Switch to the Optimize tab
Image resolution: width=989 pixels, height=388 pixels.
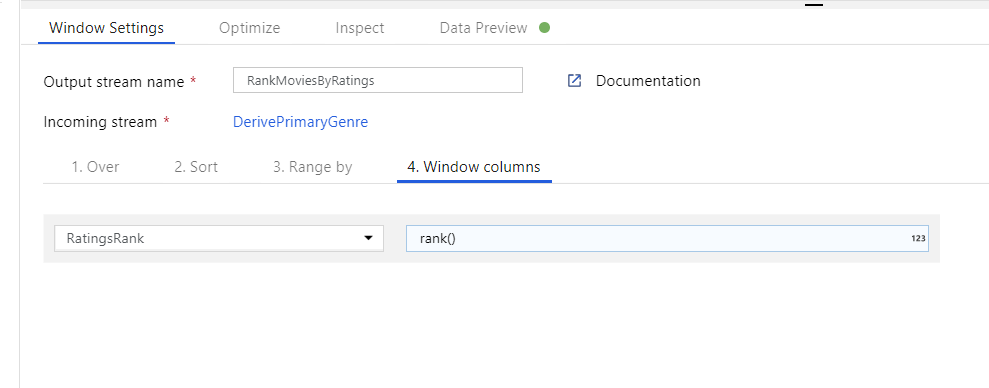tap(249, 28)
